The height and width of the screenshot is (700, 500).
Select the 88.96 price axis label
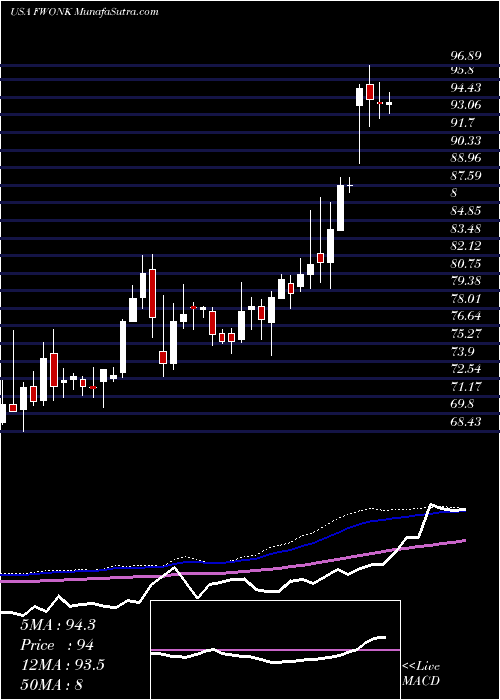coord(466,158)
